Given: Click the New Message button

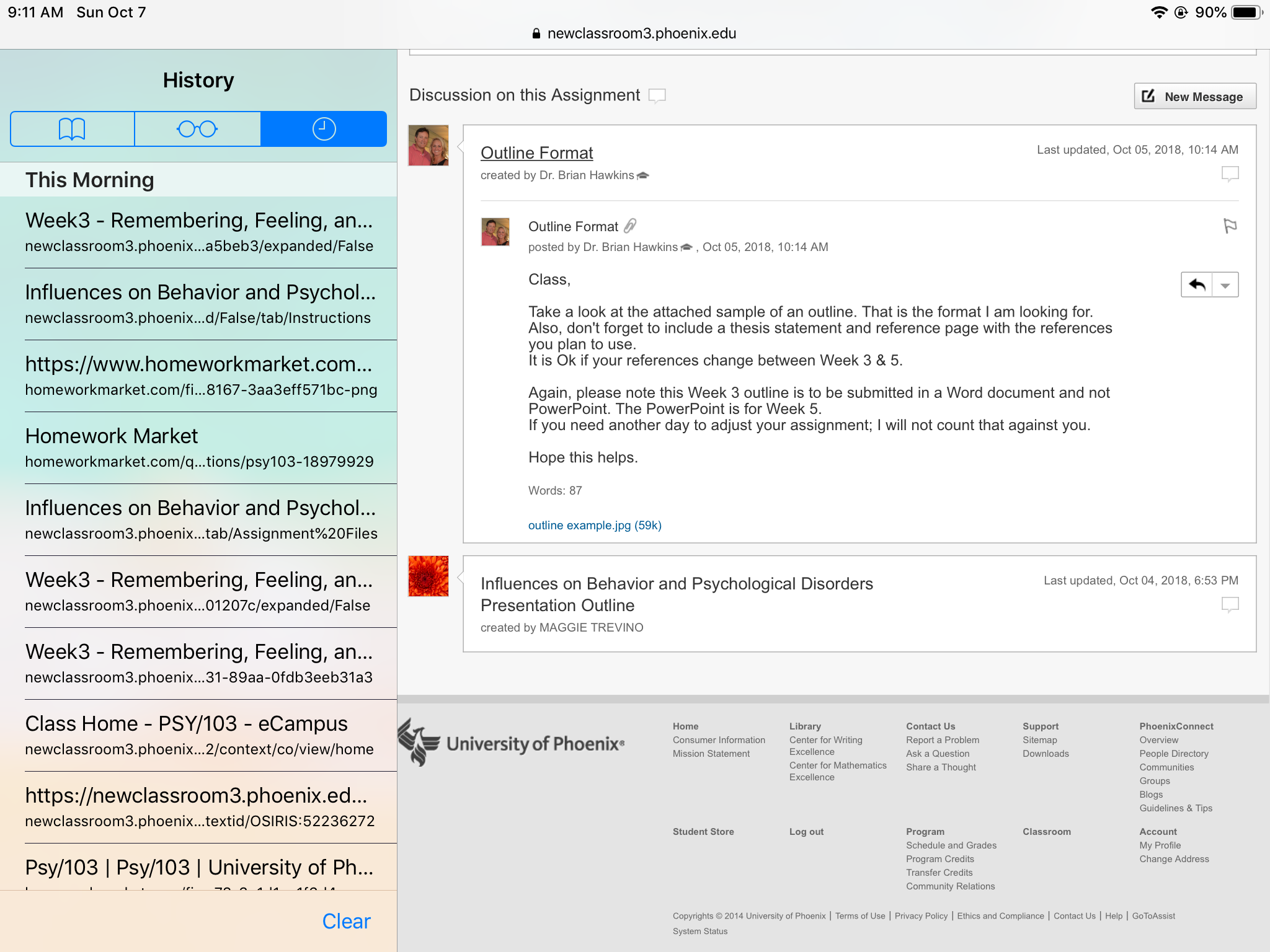Looking at the screenshot, I should pos(1195,96).
